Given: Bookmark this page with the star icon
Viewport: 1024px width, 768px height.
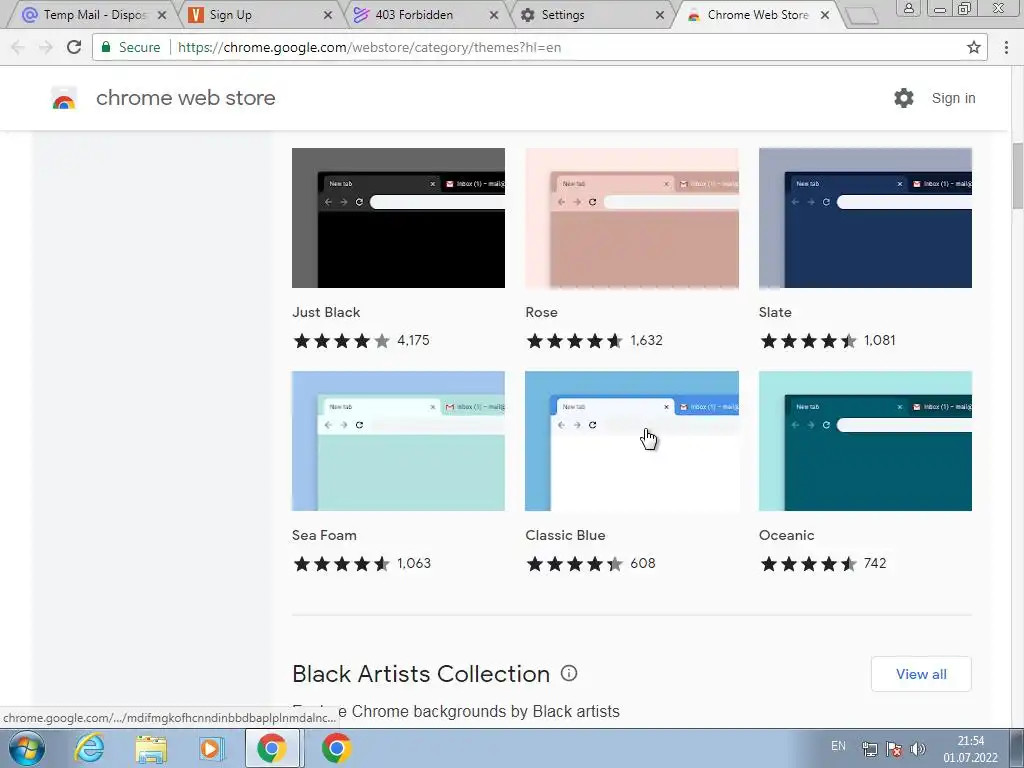Looking at the screenshot, I should click(974, 47).
